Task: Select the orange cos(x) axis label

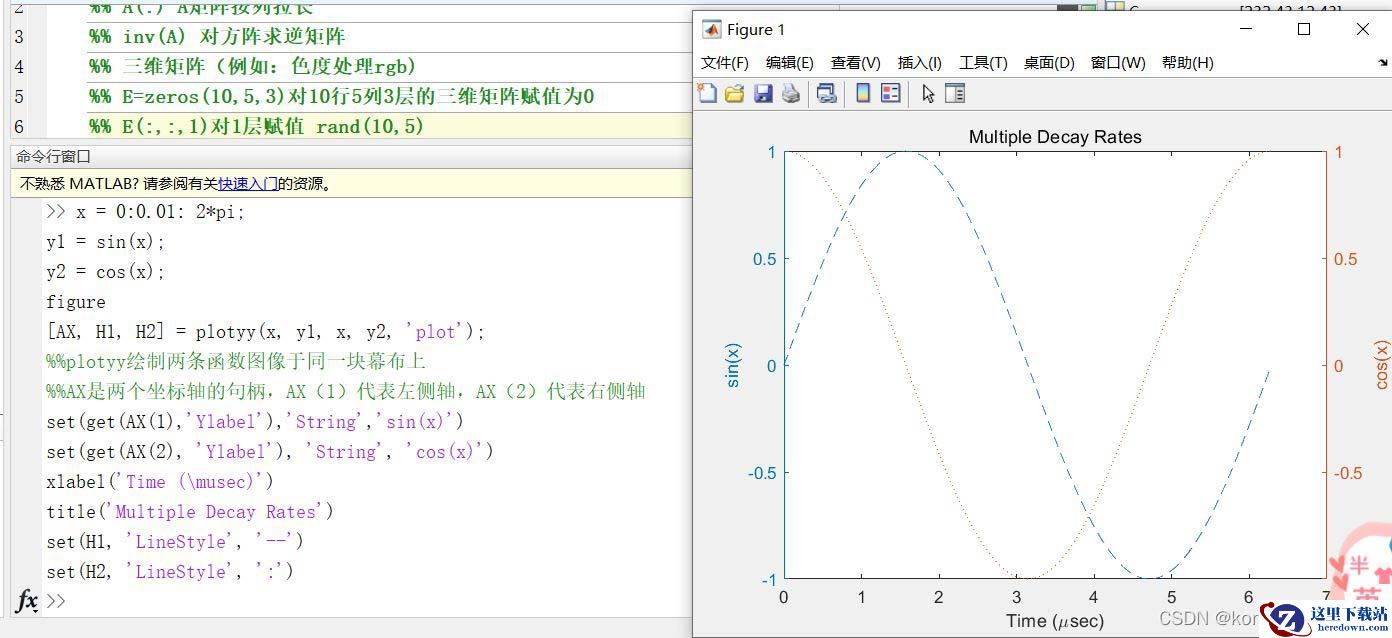Action: click(1381, 365)
